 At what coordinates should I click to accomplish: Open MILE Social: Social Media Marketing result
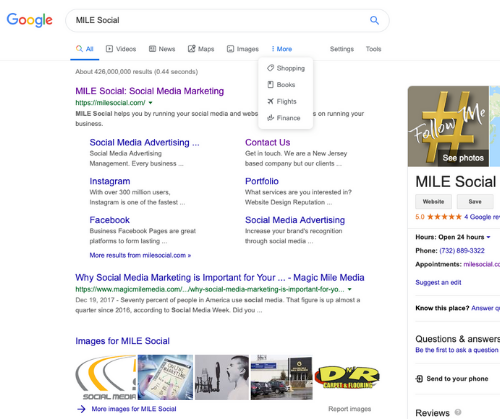click(x=150, y=91)
